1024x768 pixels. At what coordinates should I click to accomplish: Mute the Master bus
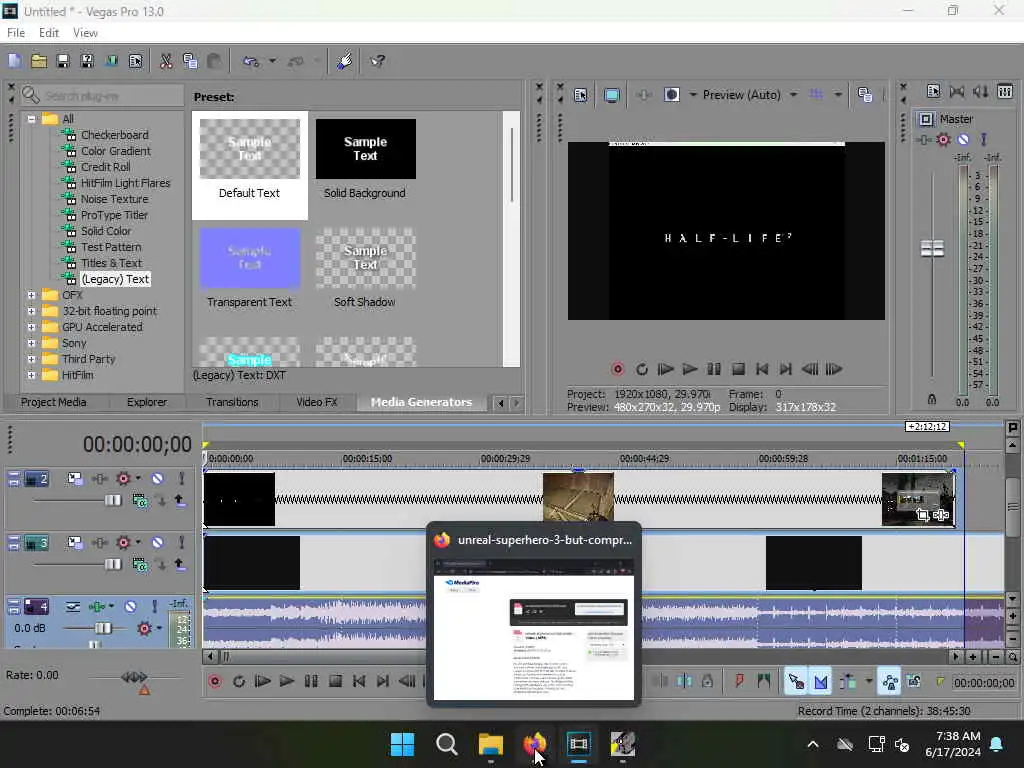click(x=963, y=139)
